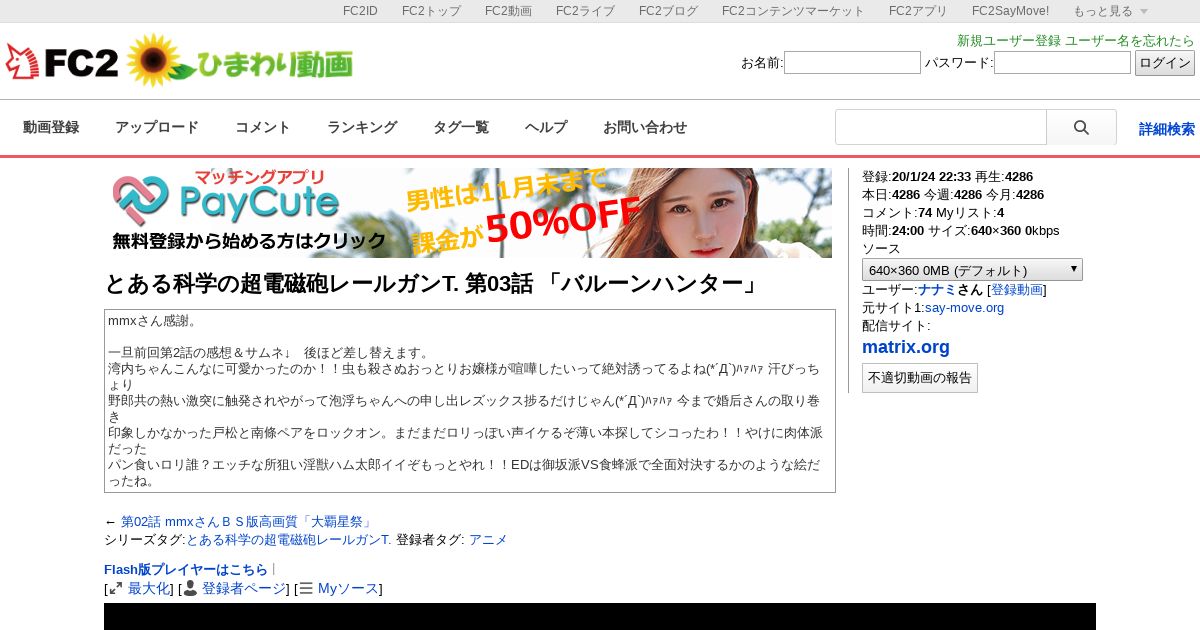This screenshot has height=630, width=1200.
Task: Click the black video player area
Action: (600, 616)
